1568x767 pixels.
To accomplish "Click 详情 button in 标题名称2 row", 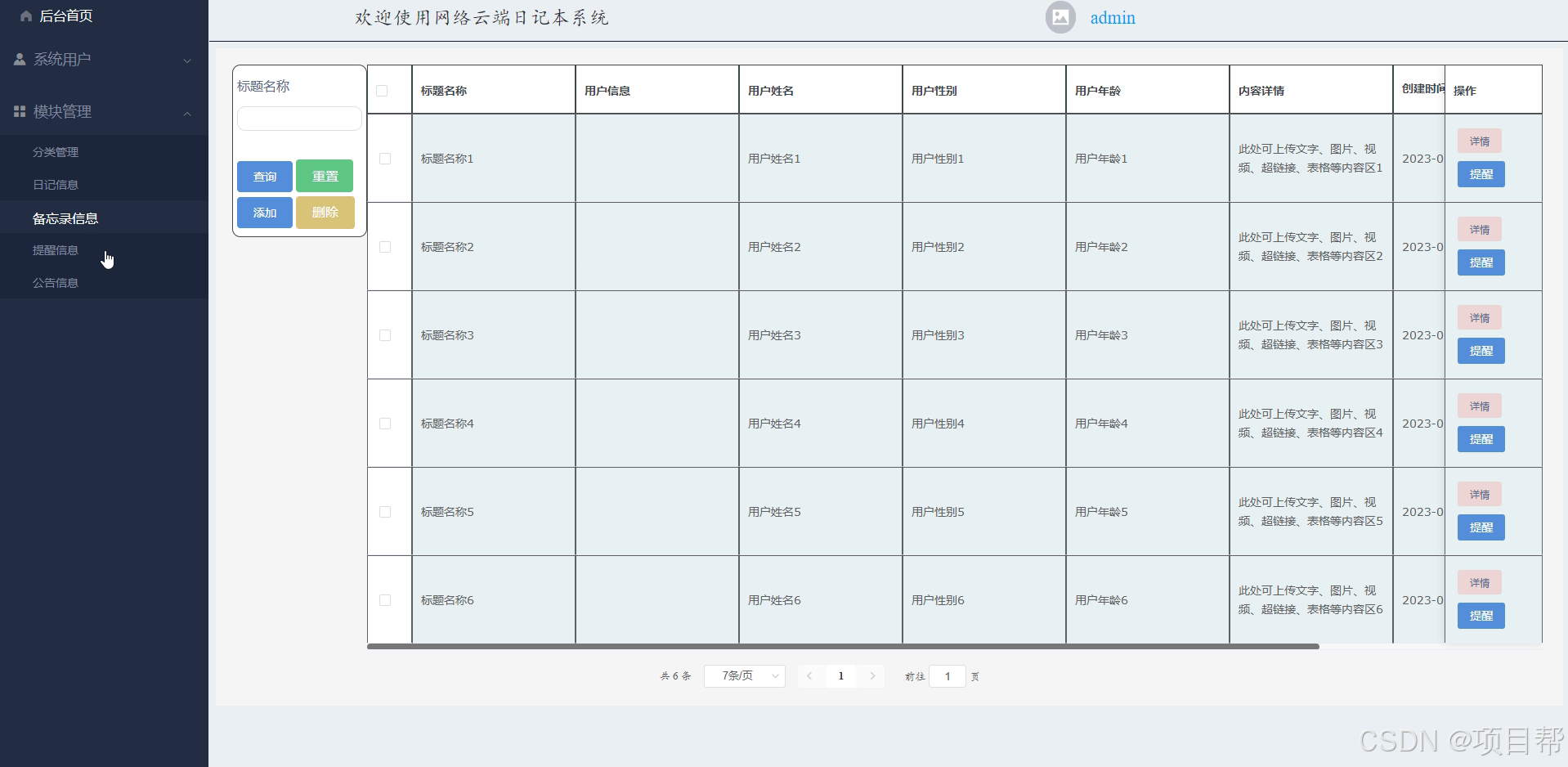I will [x=1480, y=230].
